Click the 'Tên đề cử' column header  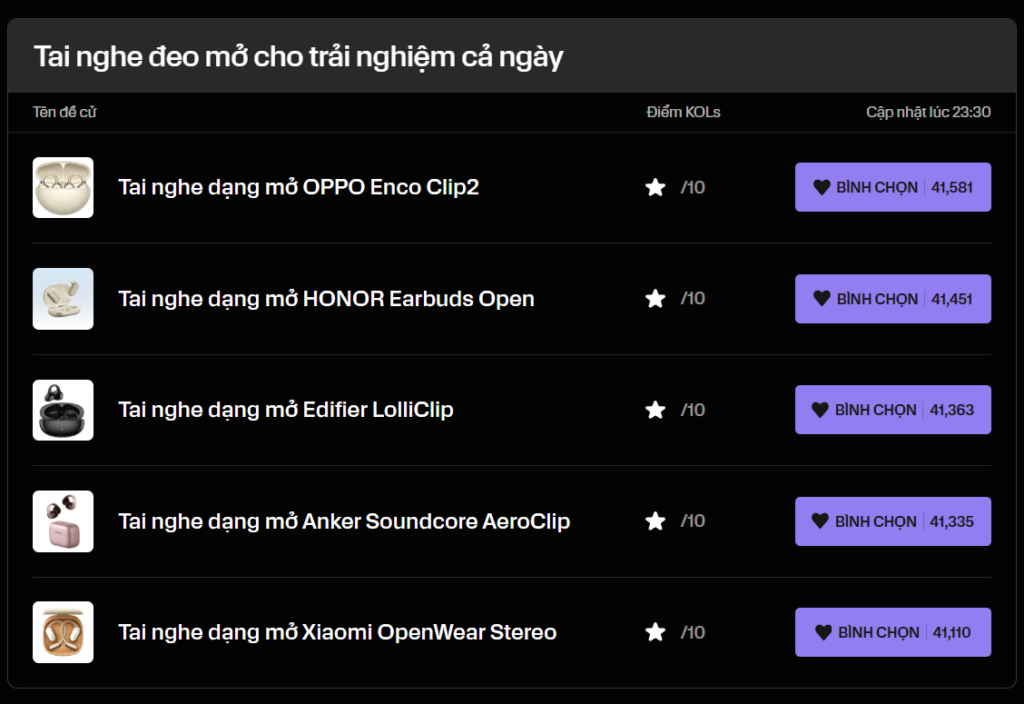click(x=65, y=112)
